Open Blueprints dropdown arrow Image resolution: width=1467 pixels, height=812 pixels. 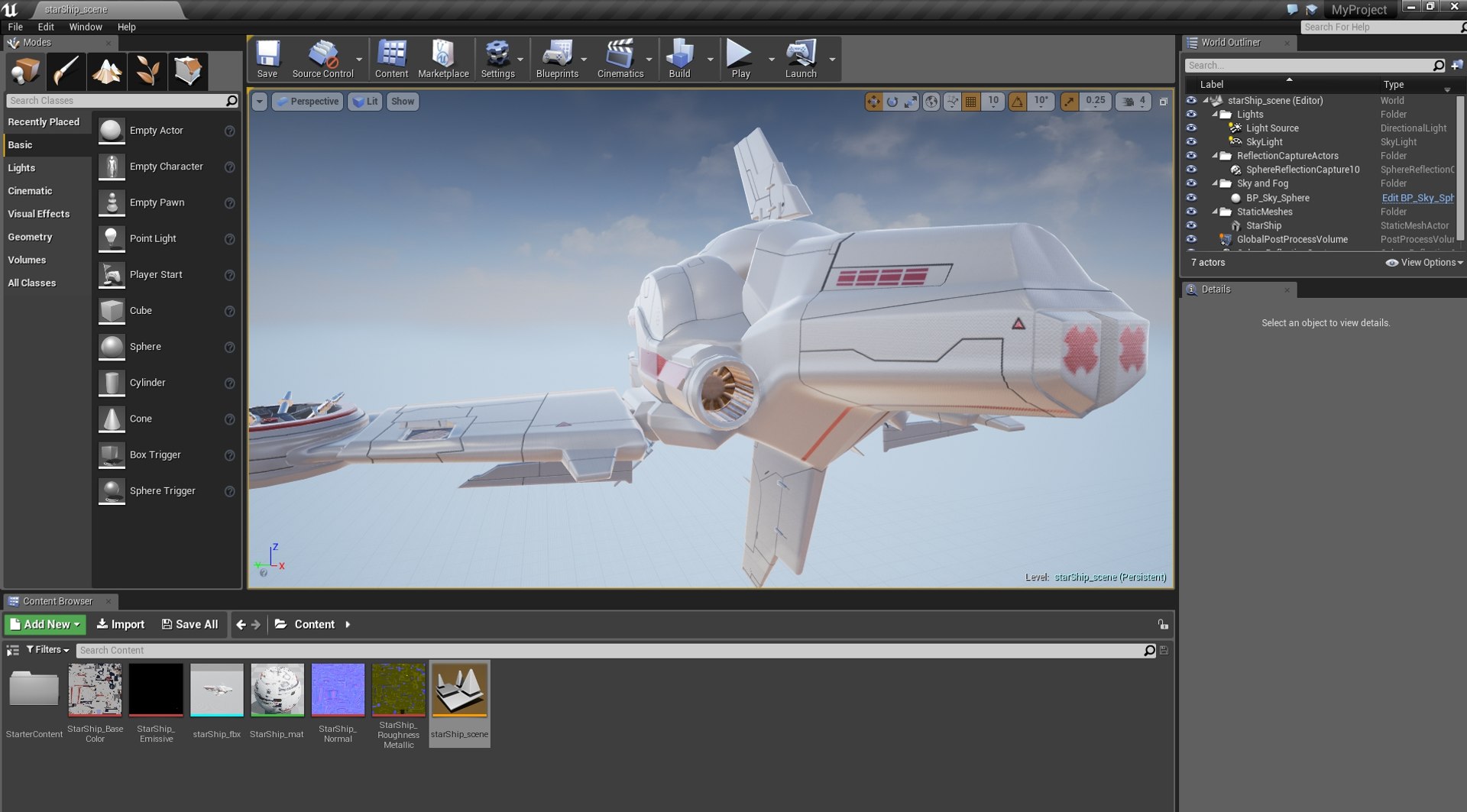(x=584, y=60)
